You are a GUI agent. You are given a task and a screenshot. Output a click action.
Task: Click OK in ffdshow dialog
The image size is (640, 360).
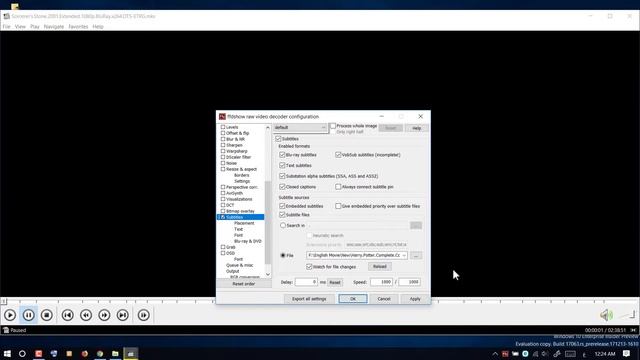click(353, 299)
